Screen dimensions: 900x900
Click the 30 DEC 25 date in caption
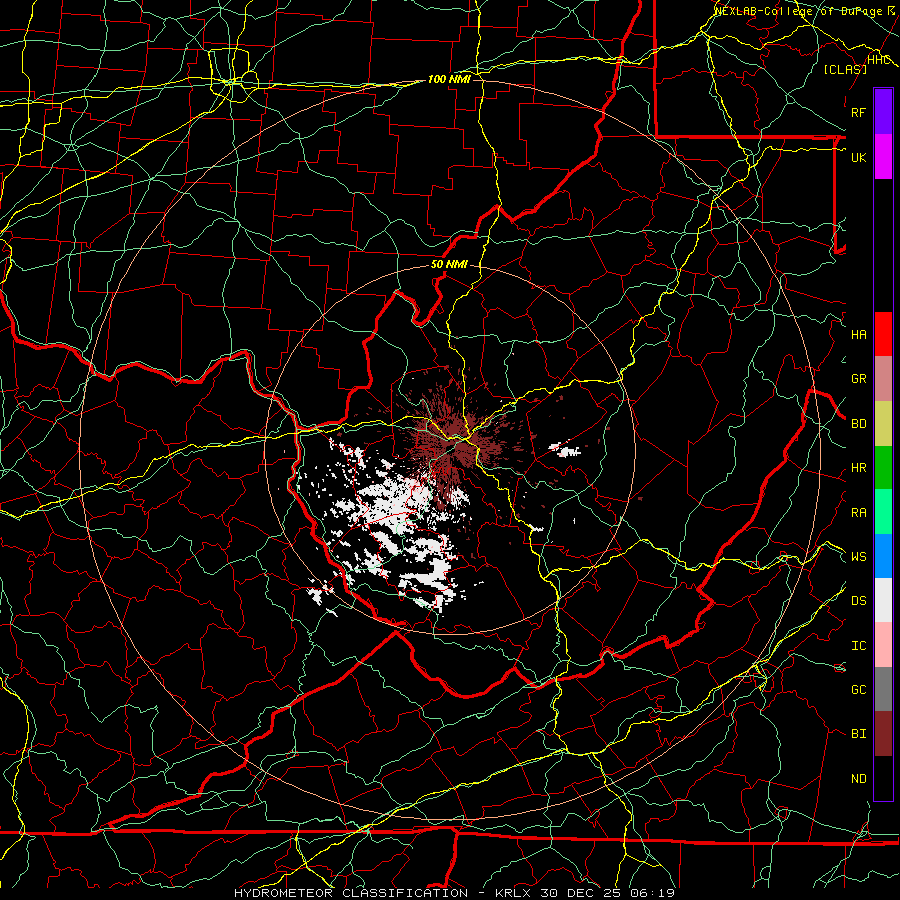(581, 893)
